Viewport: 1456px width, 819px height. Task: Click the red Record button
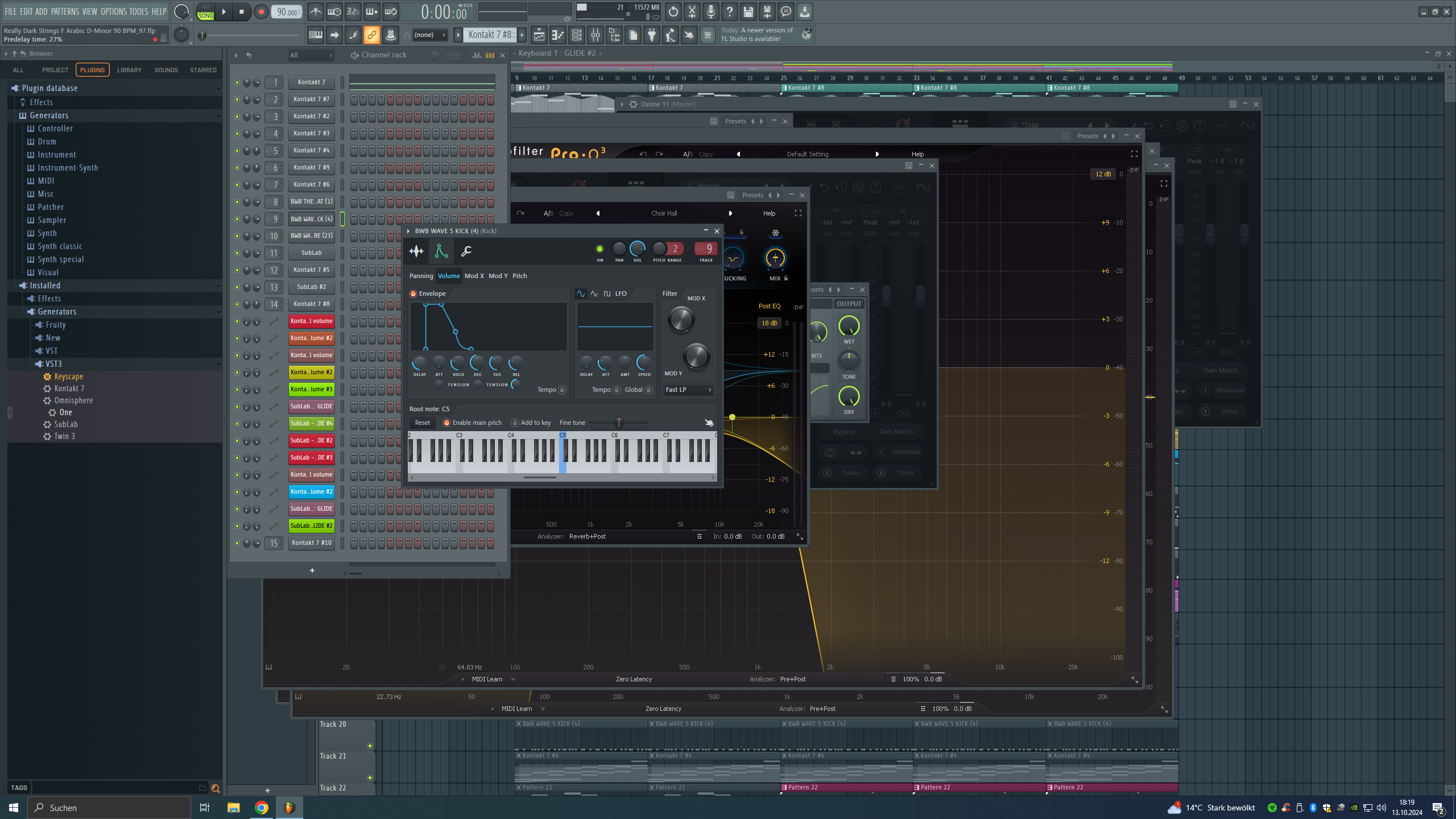(x=261, y=11)
